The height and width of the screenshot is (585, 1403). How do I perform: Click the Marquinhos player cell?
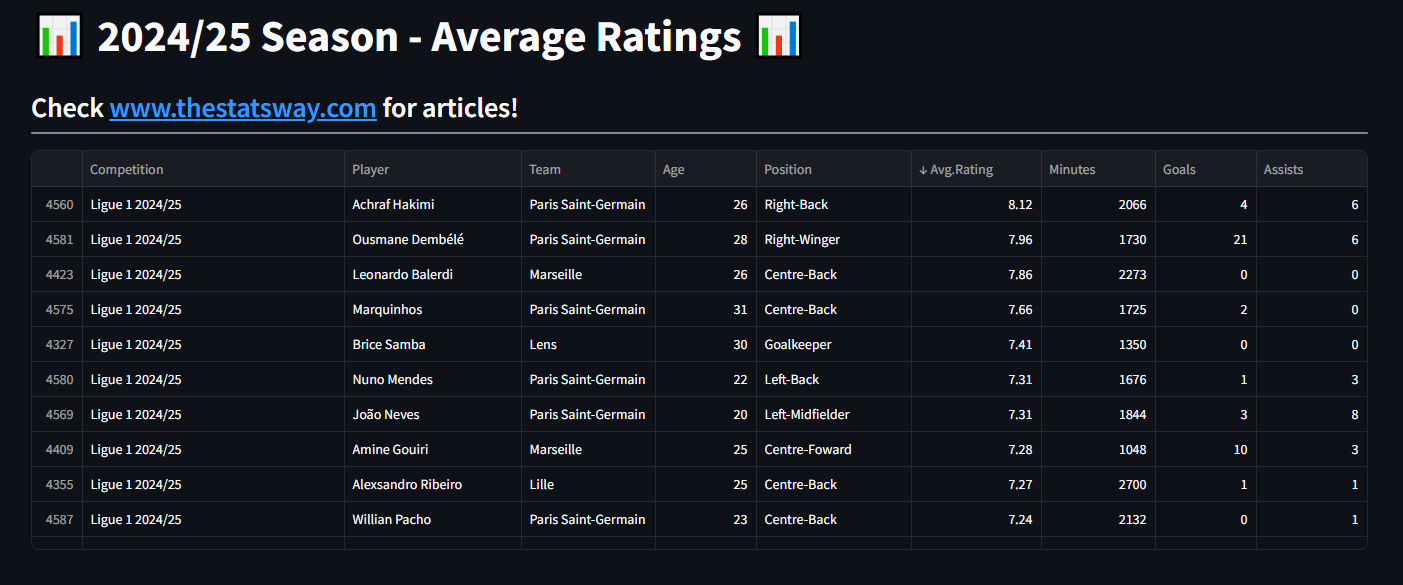pos(433,309)
